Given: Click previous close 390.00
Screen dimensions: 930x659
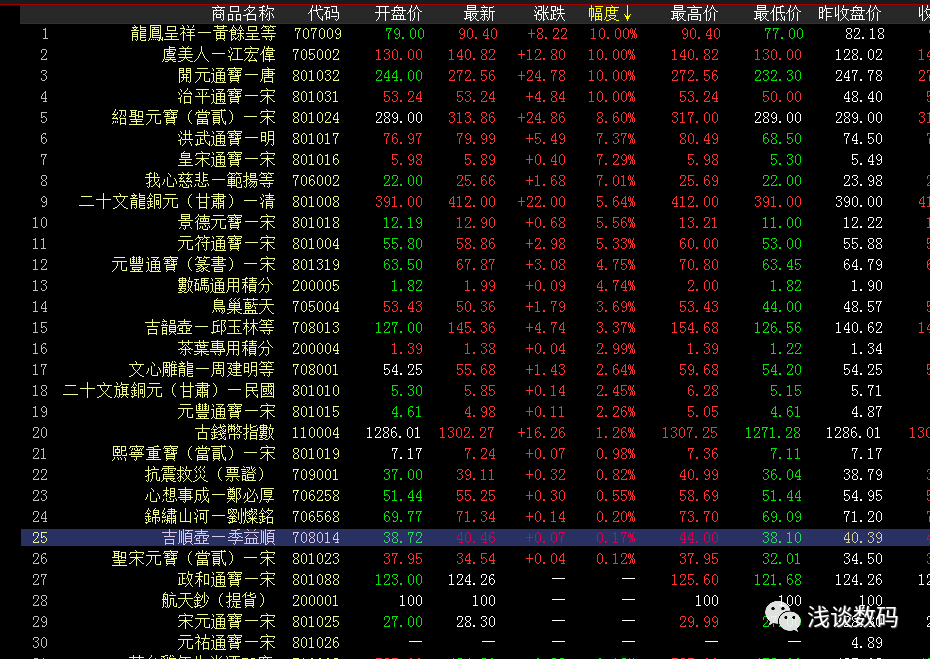Looking at the screenshot, I should 859,202.
